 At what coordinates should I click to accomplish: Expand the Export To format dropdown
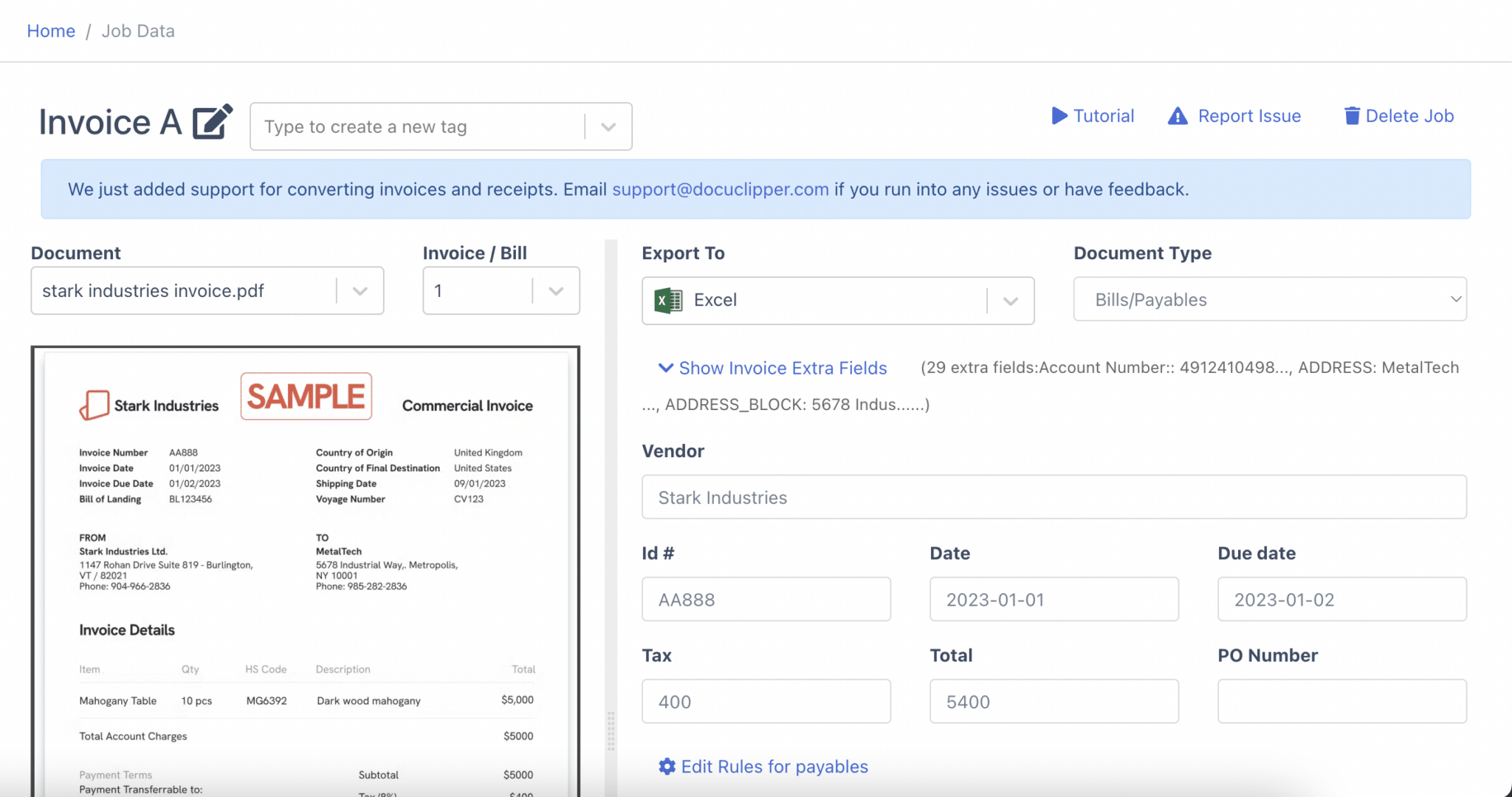point(1010,301)
